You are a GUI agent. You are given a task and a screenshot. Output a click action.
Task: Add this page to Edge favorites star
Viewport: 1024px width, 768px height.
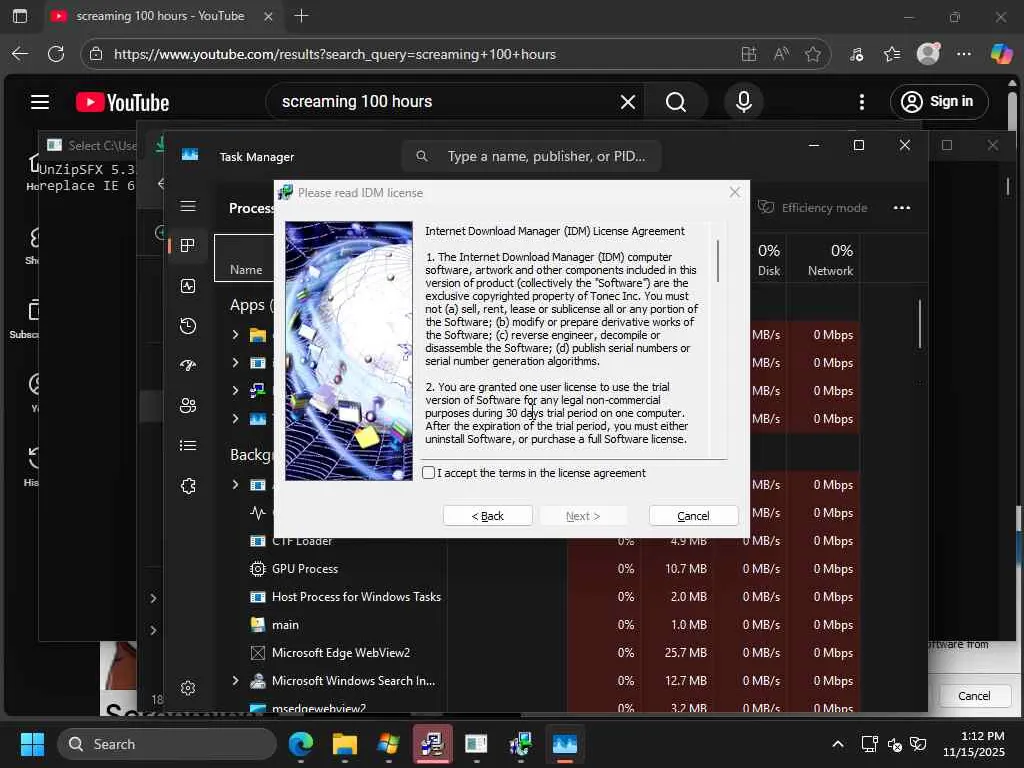point(813,54)
